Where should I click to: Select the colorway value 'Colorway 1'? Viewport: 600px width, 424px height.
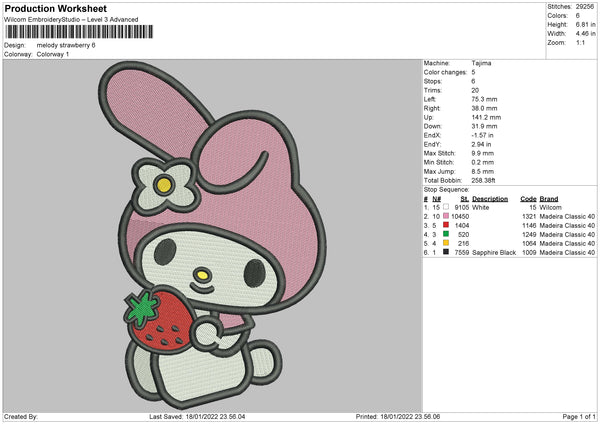tap(53, 54)
